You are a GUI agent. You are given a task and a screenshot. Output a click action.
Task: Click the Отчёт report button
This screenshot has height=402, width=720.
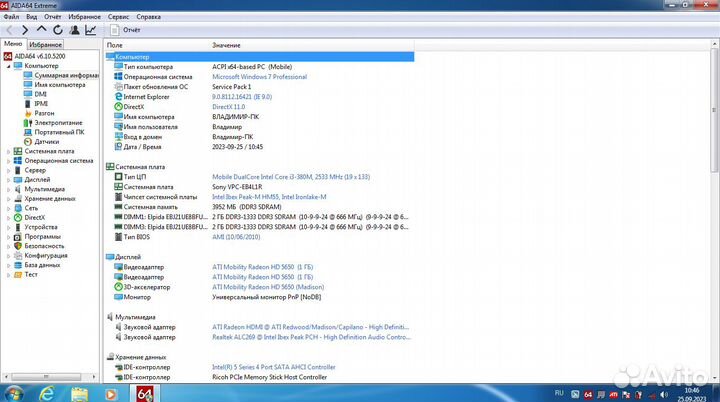coord(125,30)
